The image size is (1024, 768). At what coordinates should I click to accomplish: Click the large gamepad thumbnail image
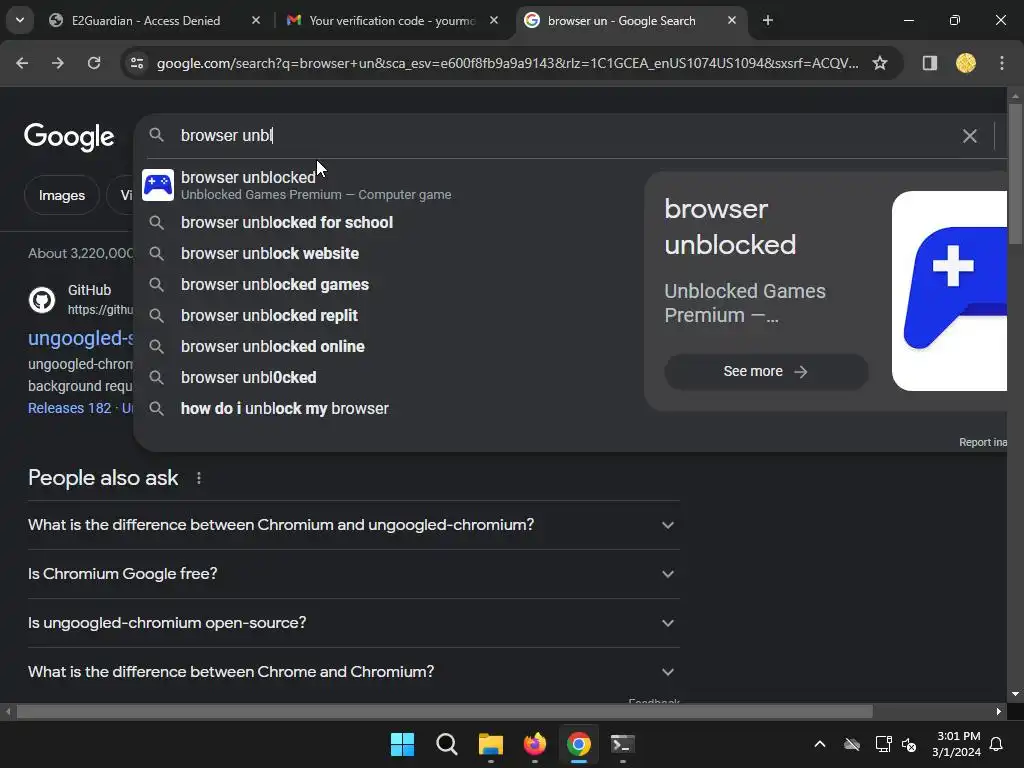point(950,291)
